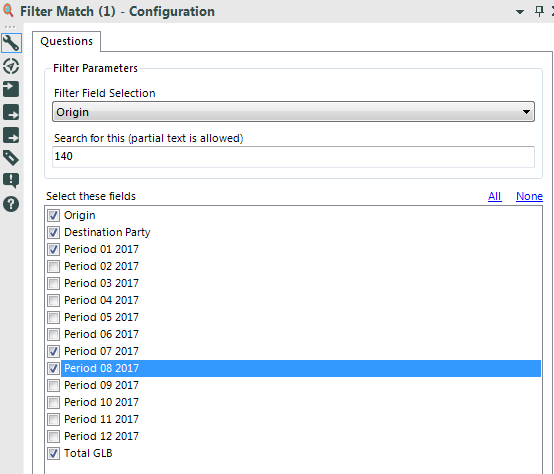This screenshot has height=474, width=554.
Task: Switch to the Questions tab
Action: (66, 41)
